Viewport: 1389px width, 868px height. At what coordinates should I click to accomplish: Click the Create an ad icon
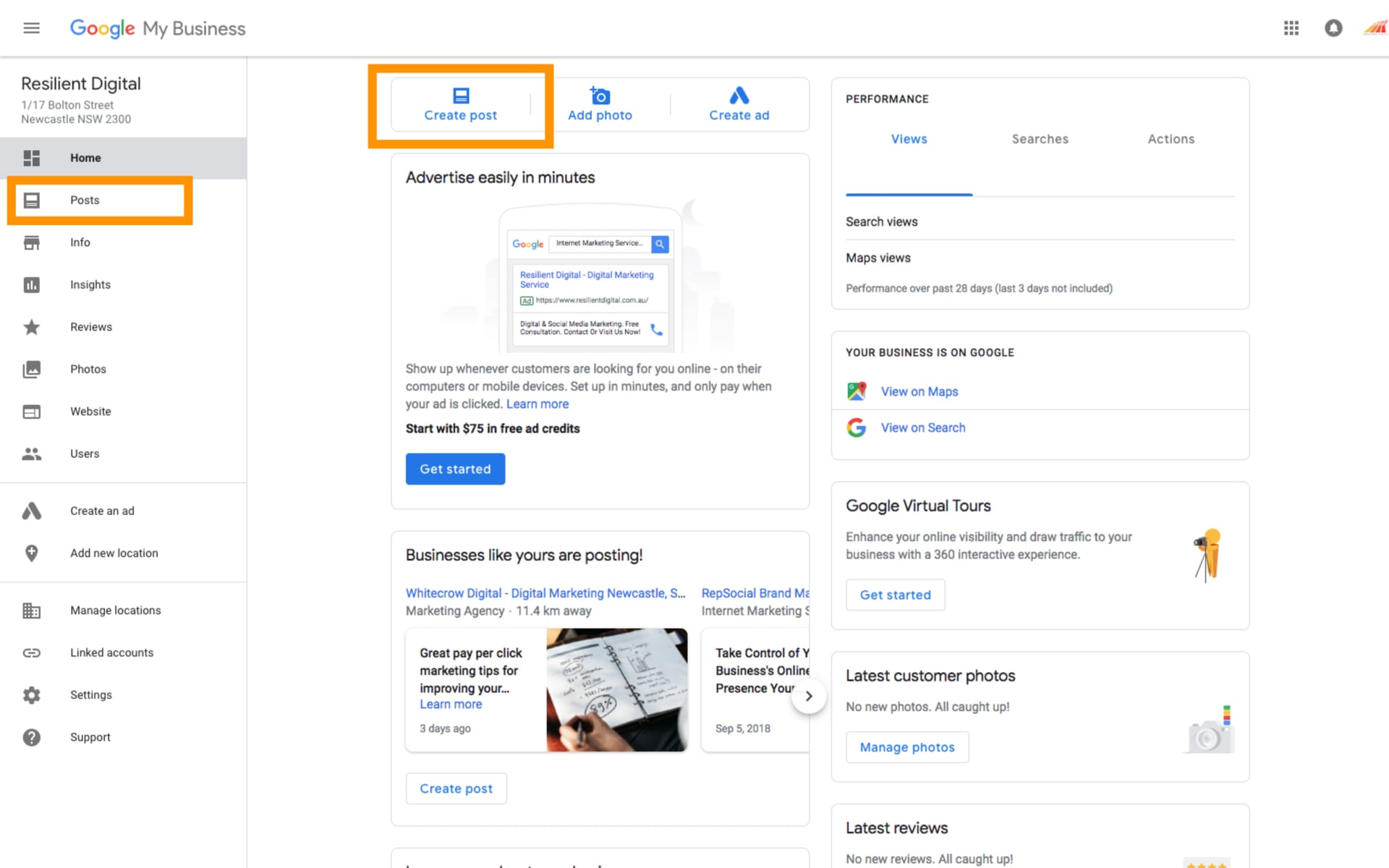(x=31, y=511)
